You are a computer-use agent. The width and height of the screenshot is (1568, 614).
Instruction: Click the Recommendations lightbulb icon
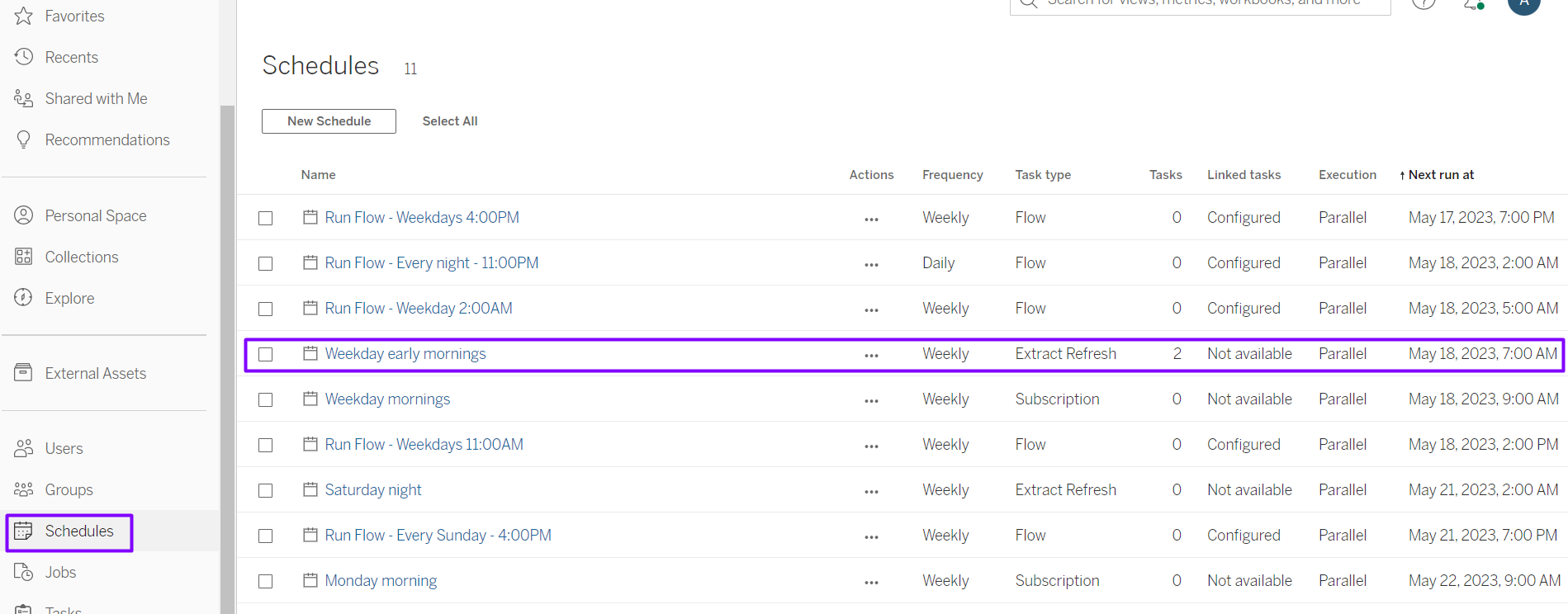(24, 139)
